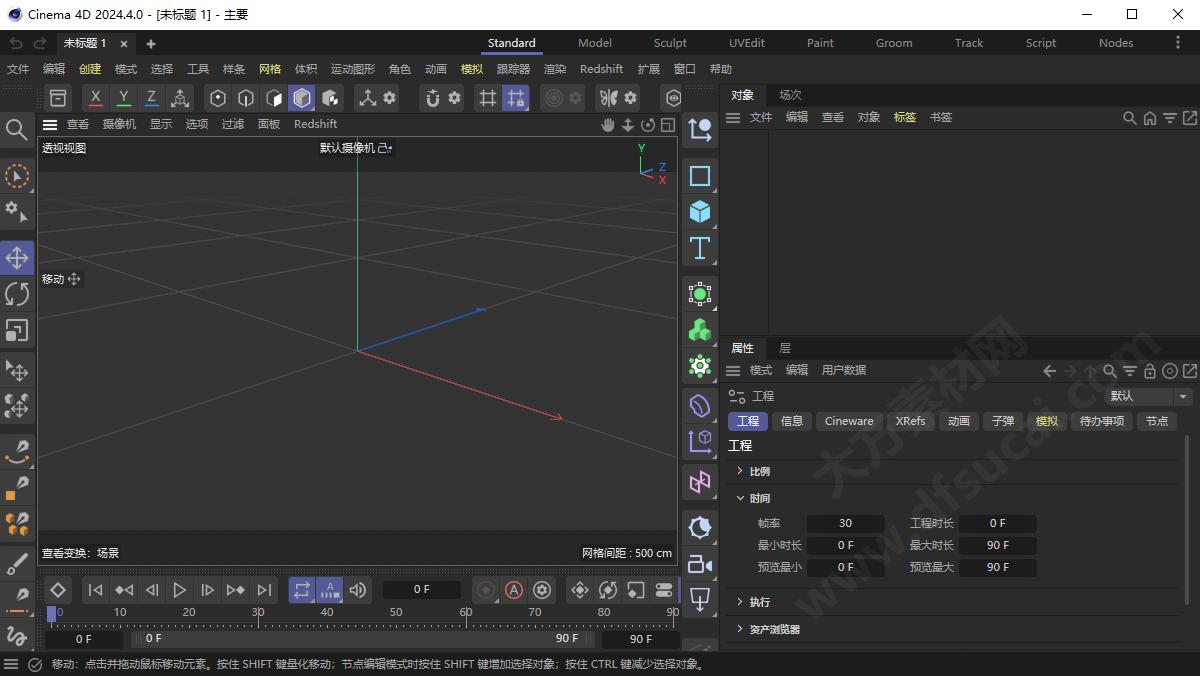
Task: Click the 节点 button
Action: (1157, 421)
